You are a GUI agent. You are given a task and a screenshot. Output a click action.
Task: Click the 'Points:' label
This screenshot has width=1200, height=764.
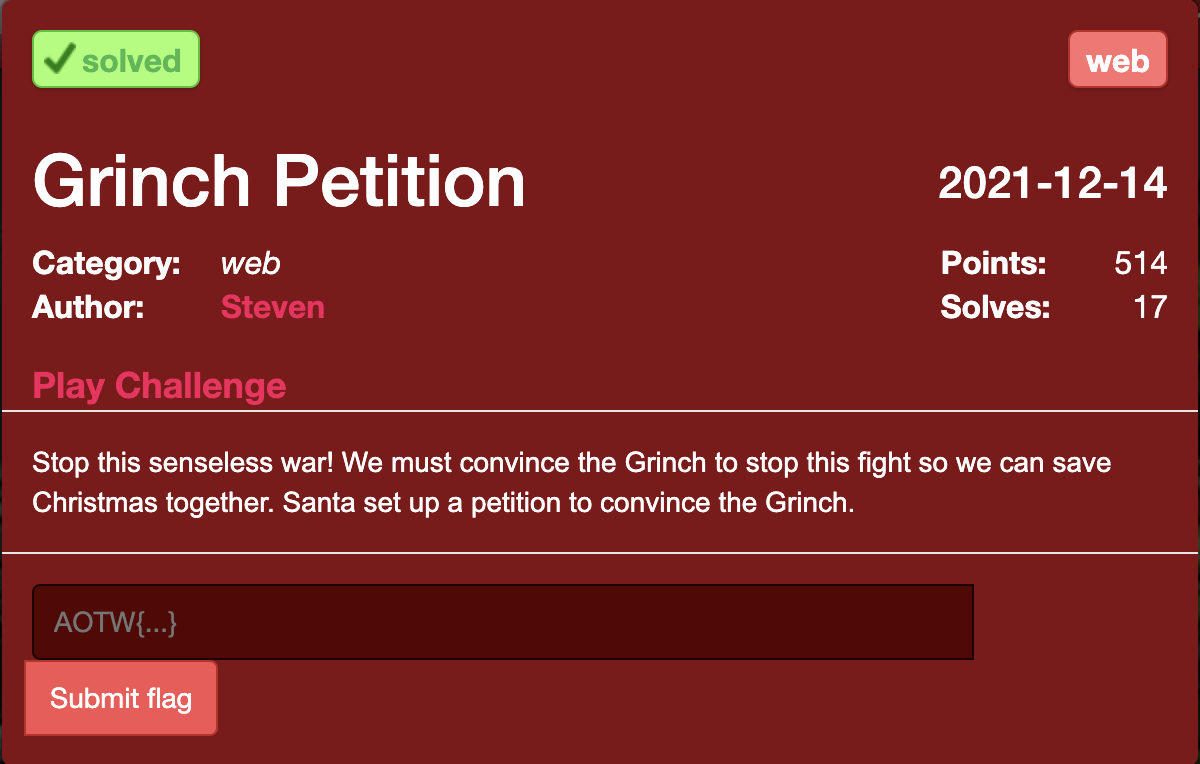coord(993,264)
